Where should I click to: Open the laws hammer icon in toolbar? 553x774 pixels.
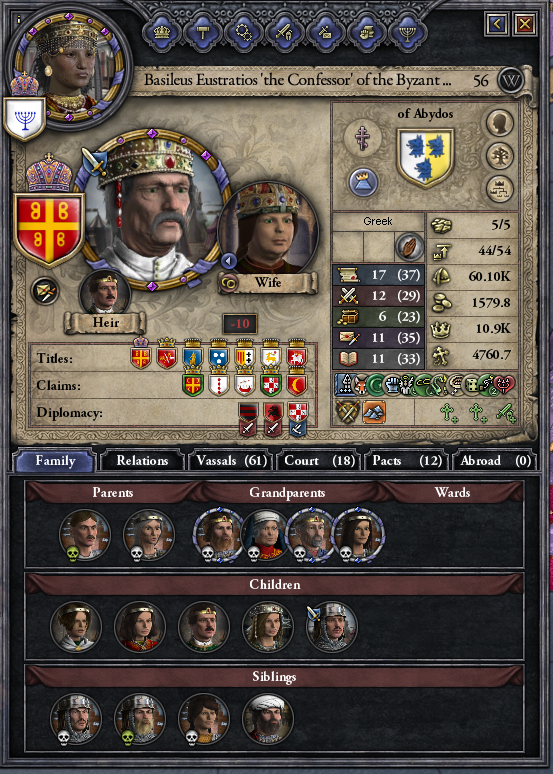tap(203, 33)
